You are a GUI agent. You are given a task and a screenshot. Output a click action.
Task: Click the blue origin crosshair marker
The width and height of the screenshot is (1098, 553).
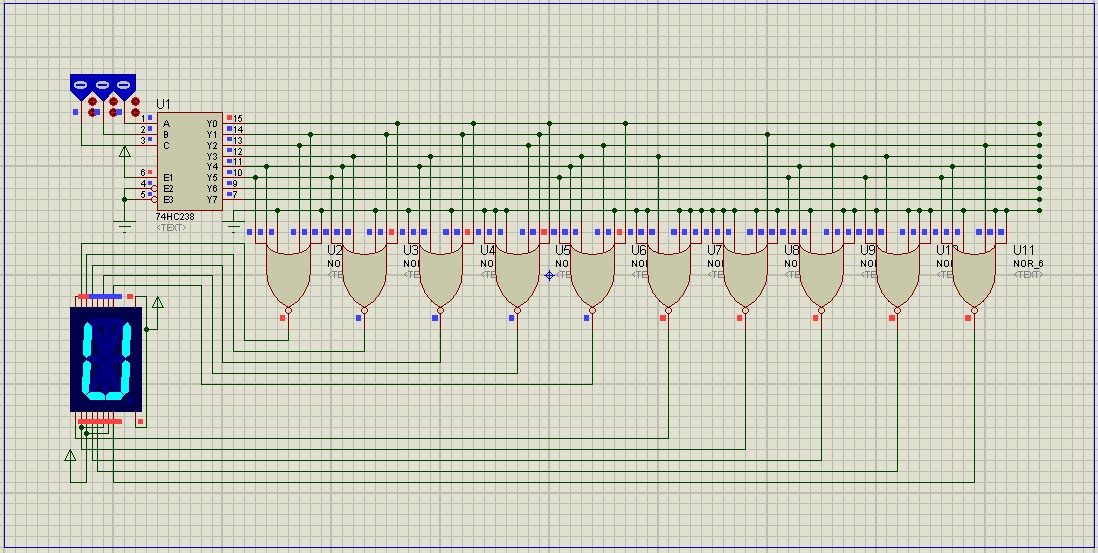tap(549, 275)
